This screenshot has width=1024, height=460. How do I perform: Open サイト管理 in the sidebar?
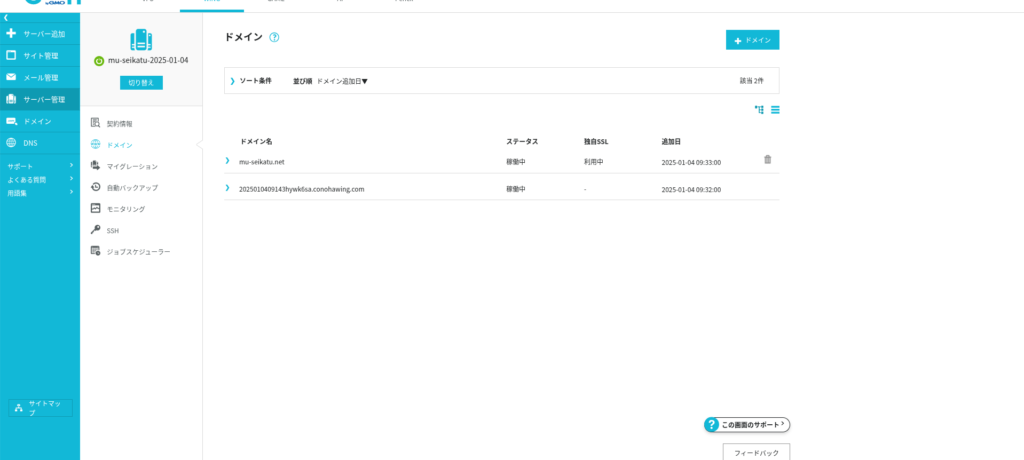40,56
